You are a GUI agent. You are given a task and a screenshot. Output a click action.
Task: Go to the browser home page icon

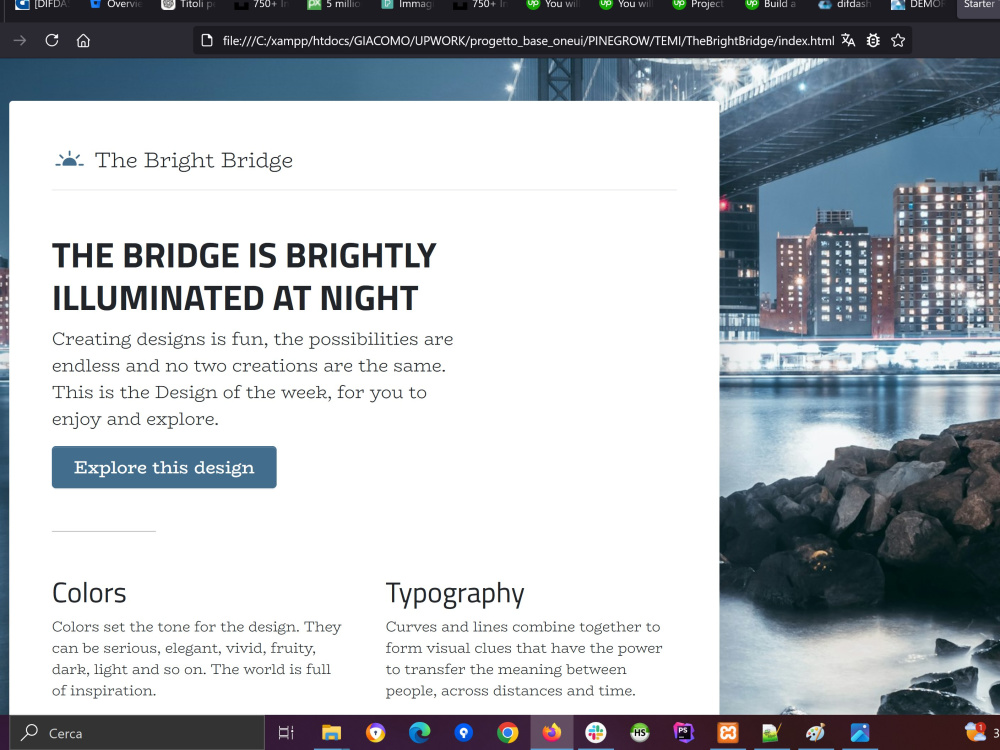pyautogui.click(x=84, y=41)
